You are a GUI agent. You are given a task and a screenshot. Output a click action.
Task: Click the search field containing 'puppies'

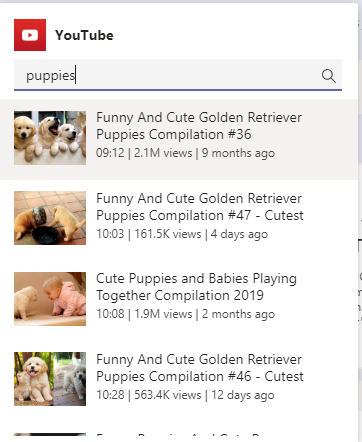tap(178, 75)
